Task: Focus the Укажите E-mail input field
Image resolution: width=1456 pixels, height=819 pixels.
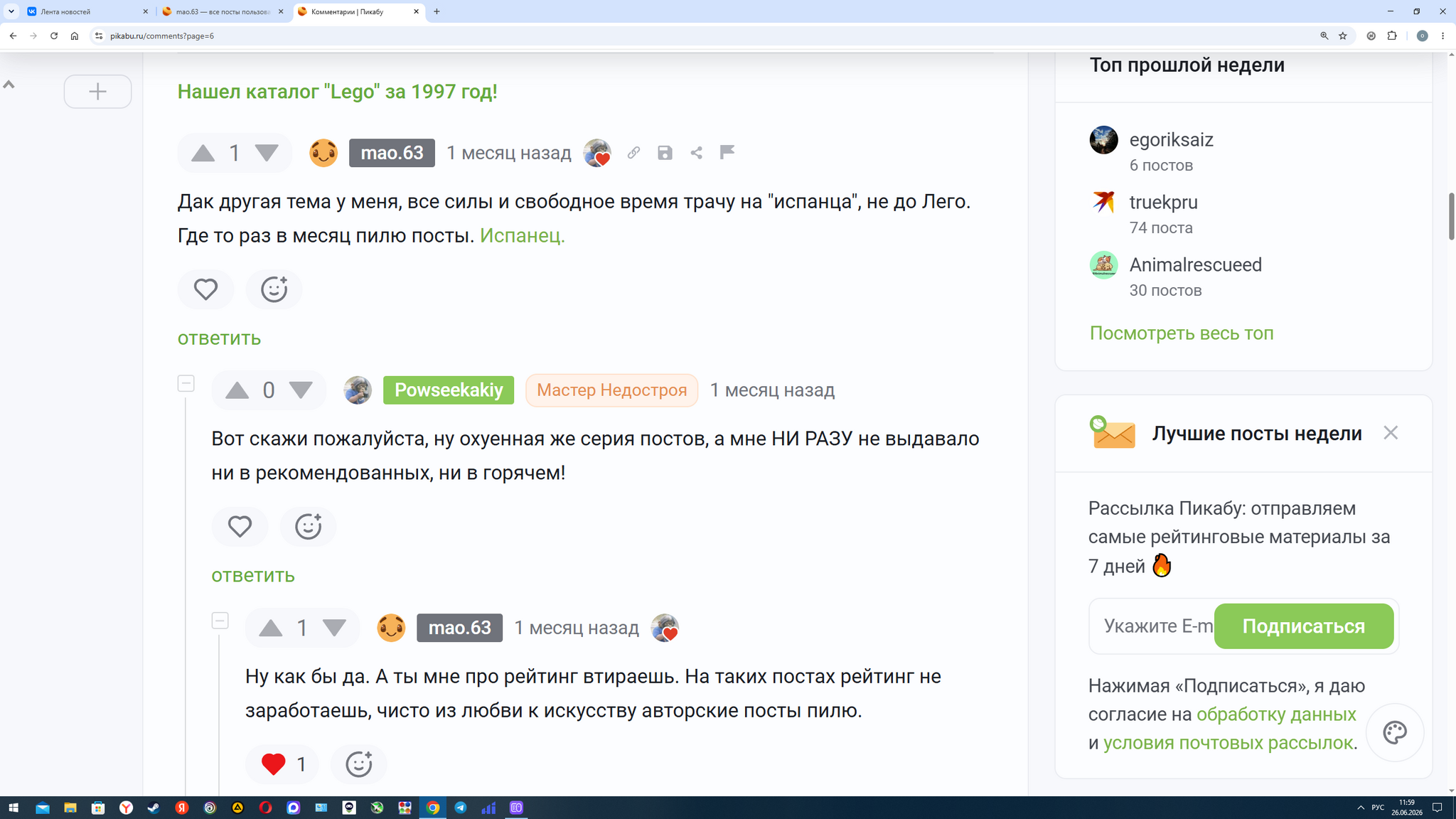Action: 1152,626
